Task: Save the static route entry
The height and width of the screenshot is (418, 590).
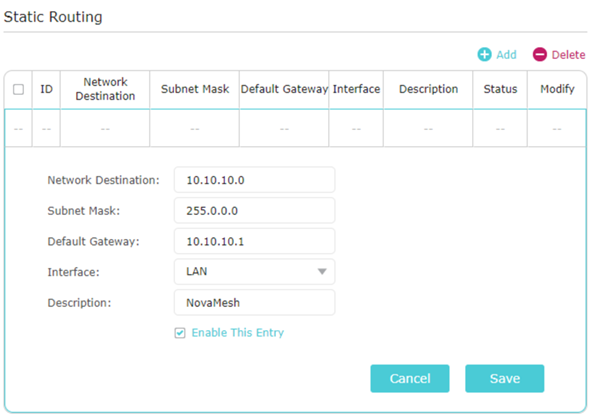Action: click(505, 378)
